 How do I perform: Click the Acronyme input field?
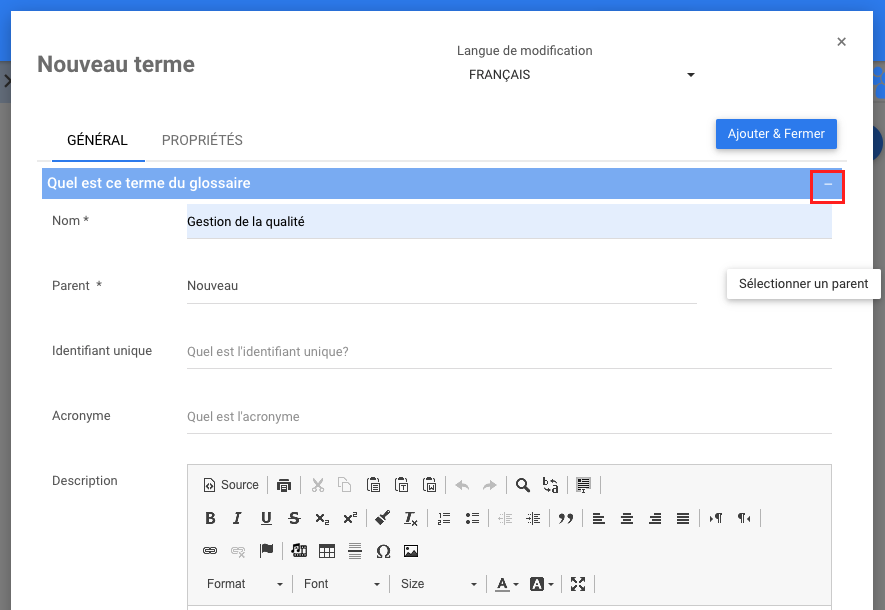coord(509,416)
